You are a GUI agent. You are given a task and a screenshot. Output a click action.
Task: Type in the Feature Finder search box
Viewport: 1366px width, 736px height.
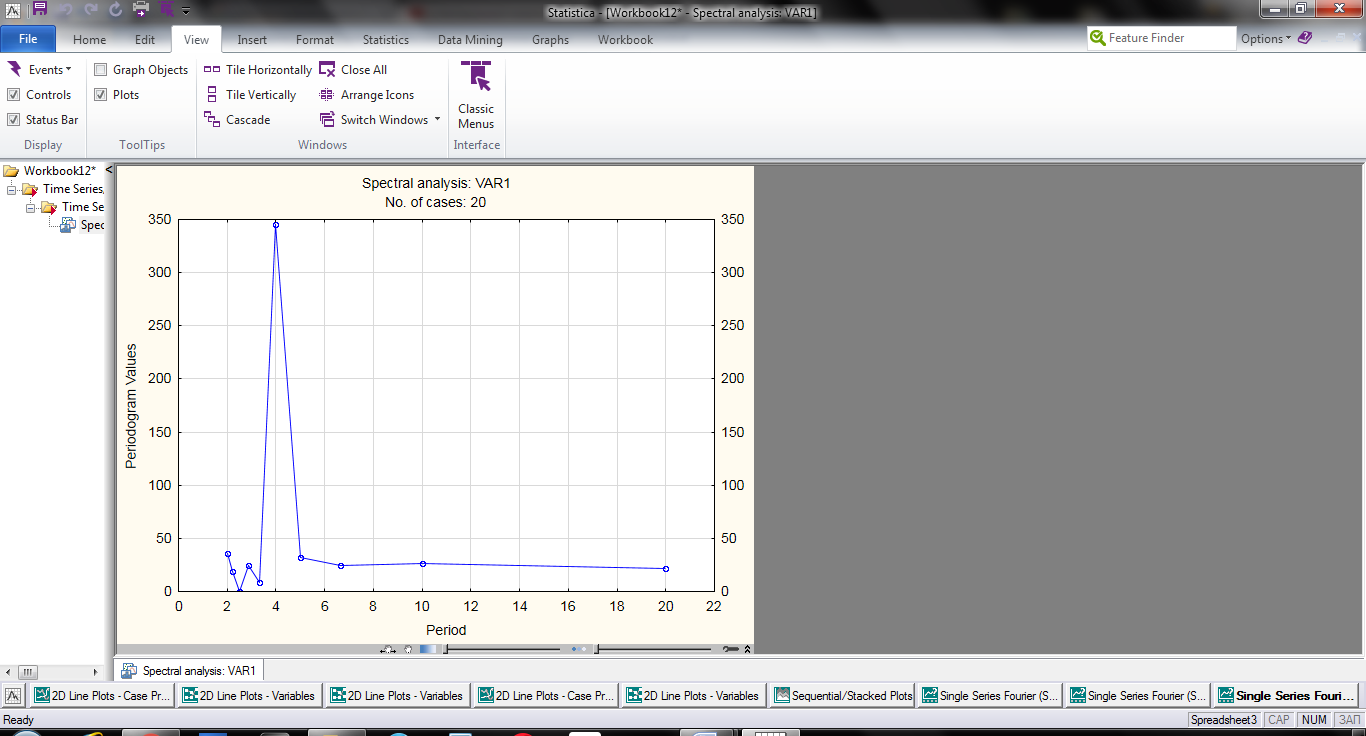click(1170, 38)
